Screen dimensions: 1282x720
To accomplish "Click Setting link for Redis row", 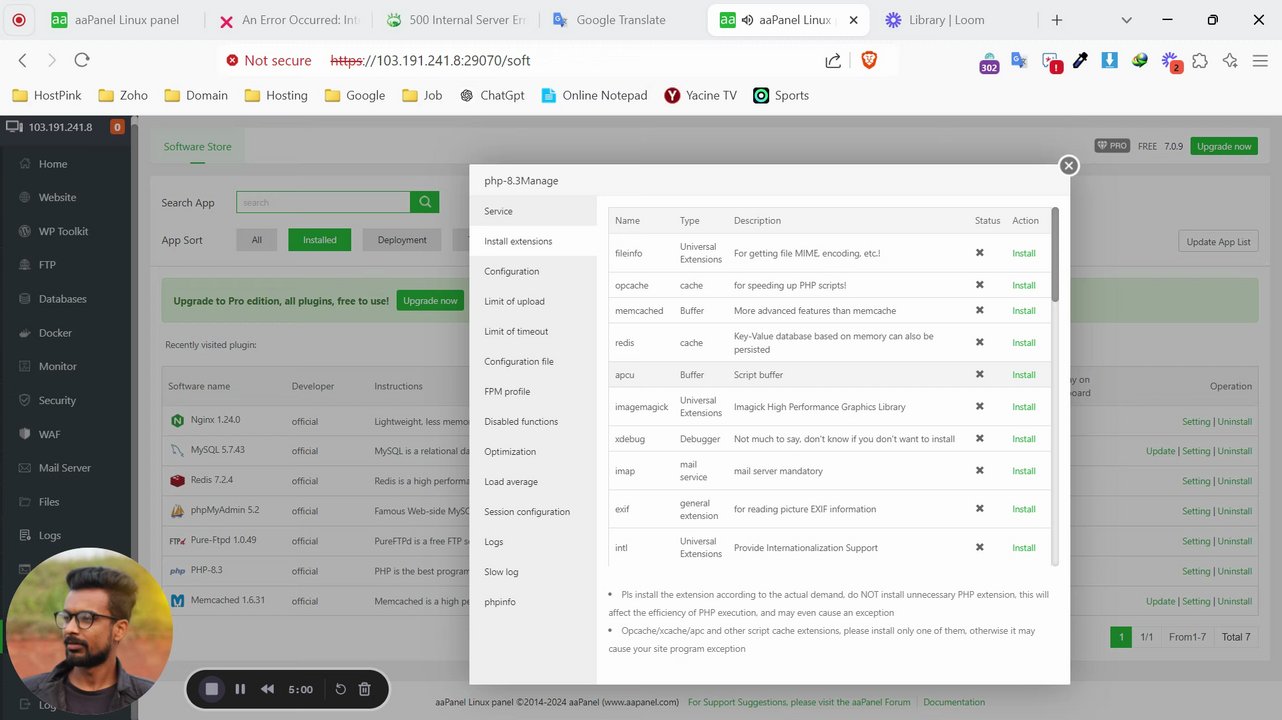I will coord(1196,481).
